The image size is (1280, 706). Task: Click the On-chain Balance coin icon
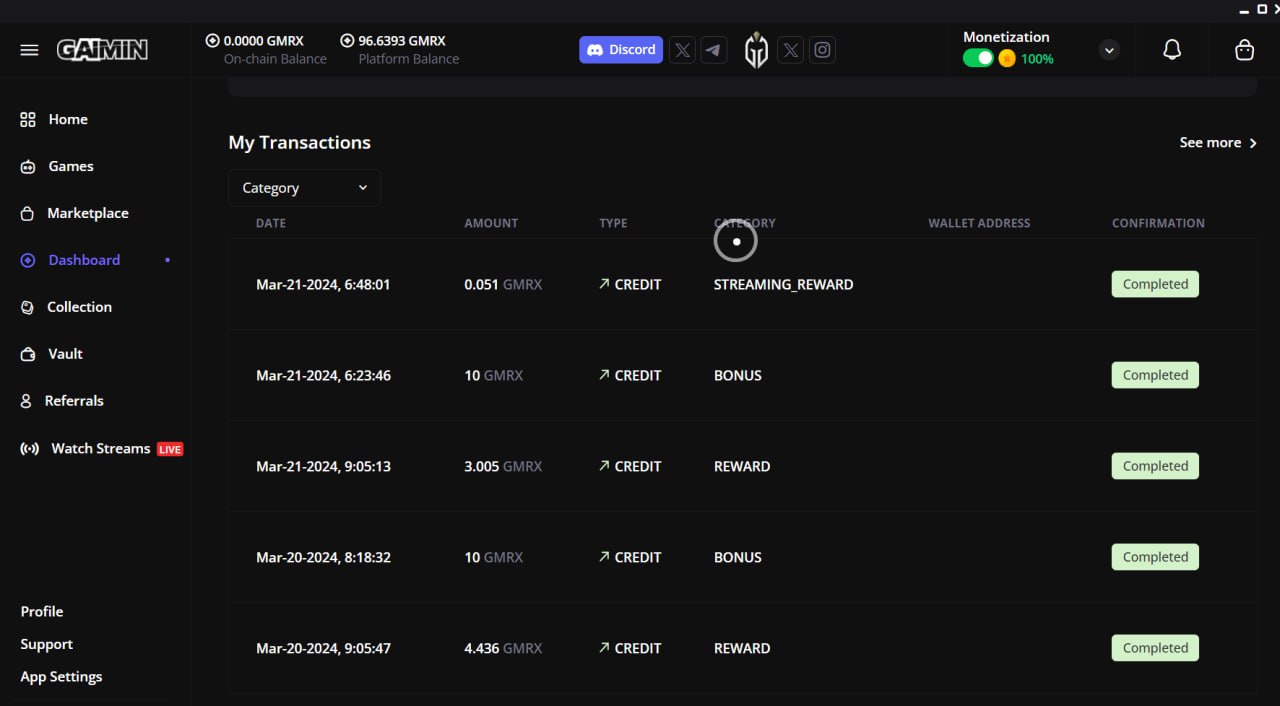[x=212, y=41]
